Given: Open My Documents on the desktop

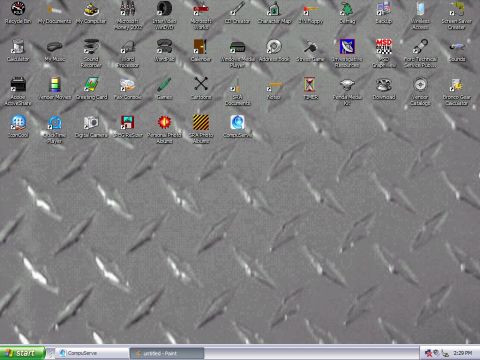Looking at the screenshot, I should (54, 9).
